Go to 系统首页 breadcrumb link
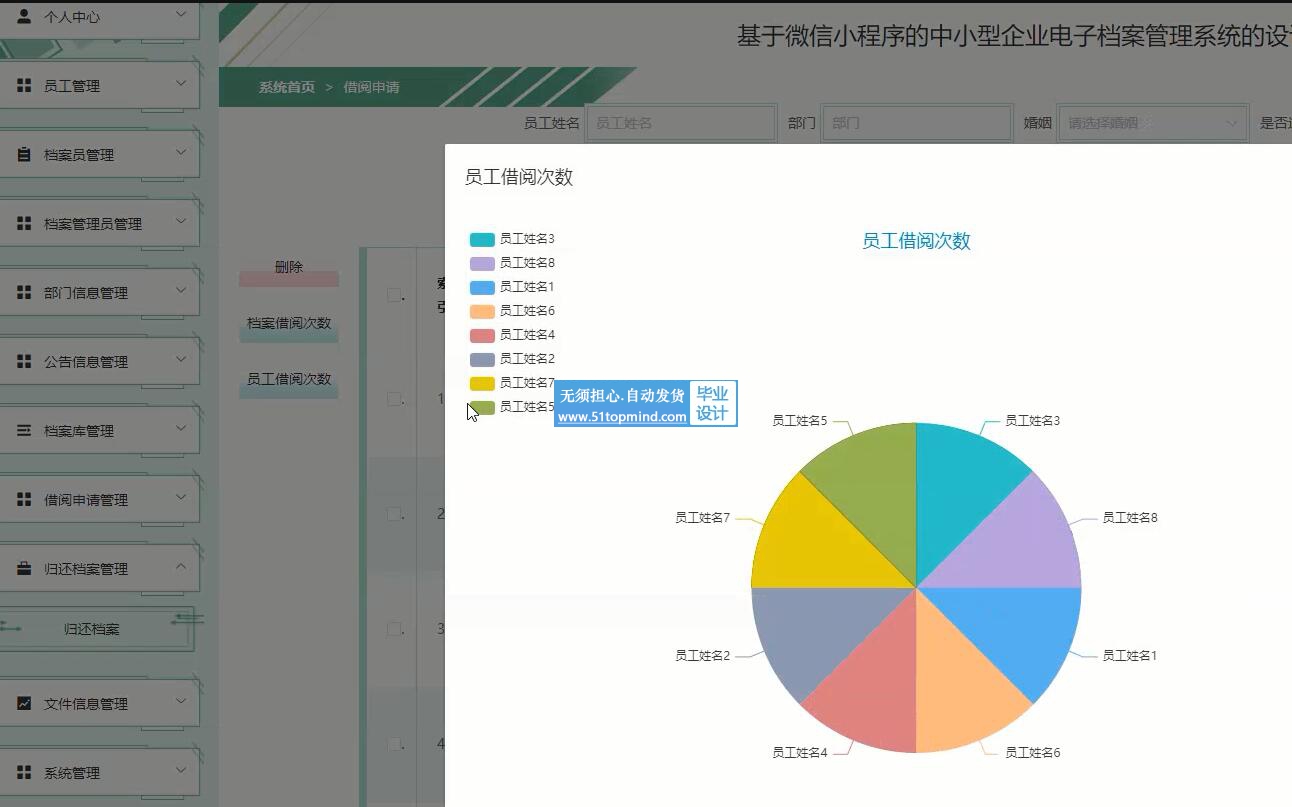The height and width of the screenshot is (807, 1292). click(x=287, y=87)
